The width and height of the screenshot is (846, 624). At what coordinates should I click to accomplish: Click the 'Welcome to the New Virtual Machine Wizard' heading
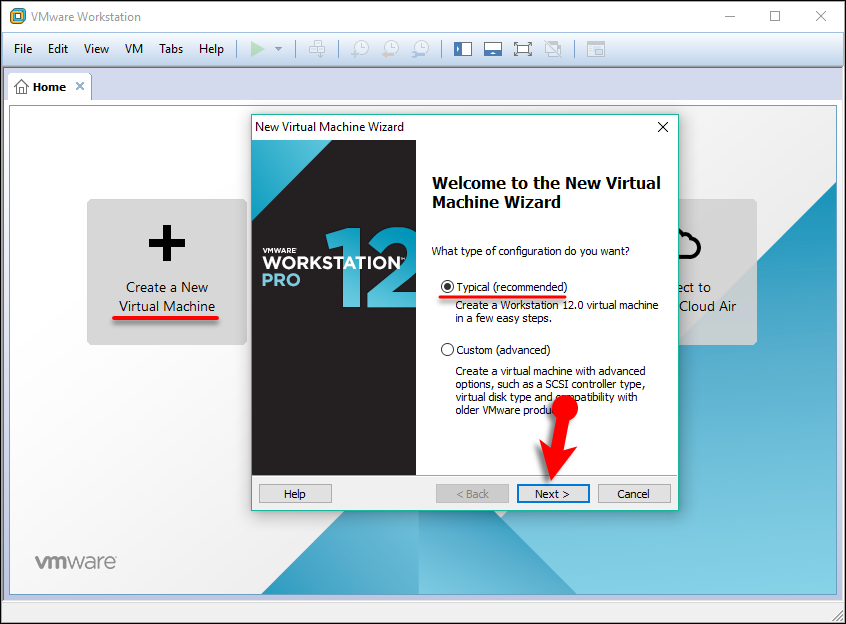tap(546, 193)
